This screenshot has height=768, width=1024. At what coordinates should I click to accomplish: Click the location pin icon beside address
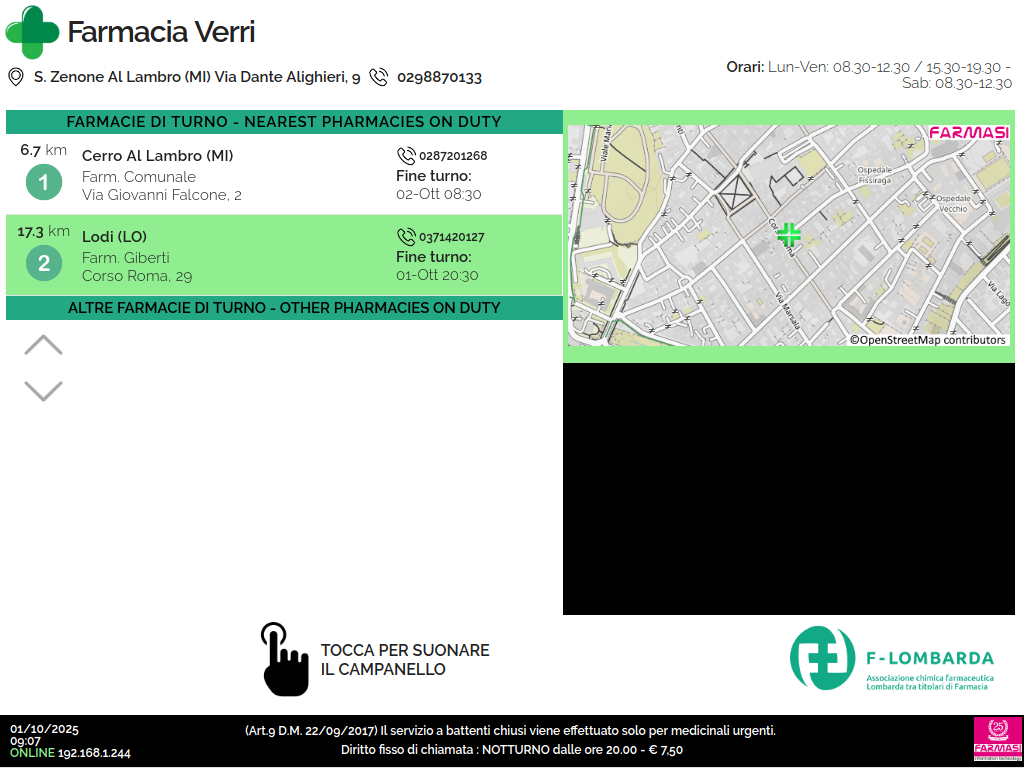[16, 77]
